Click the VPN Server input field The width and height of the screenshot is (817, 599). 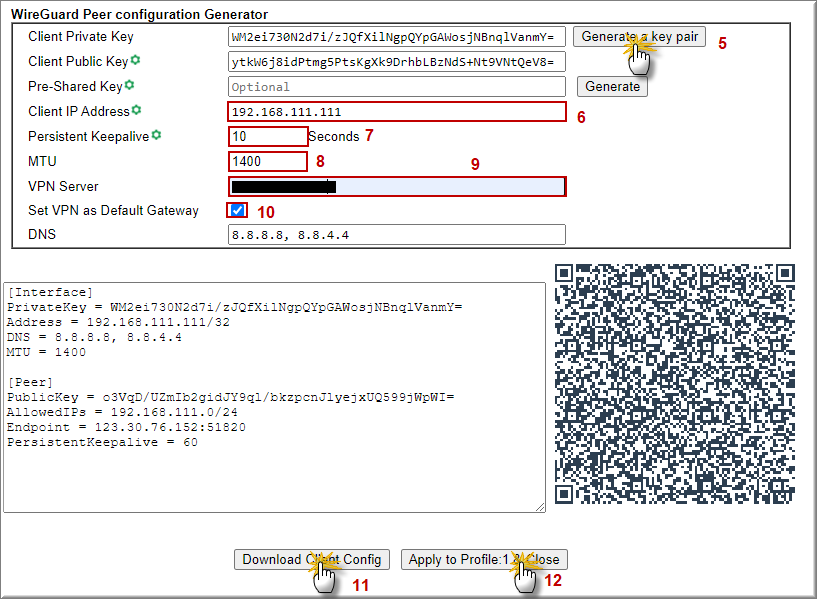pyautogui.click(x=396, y=186)
